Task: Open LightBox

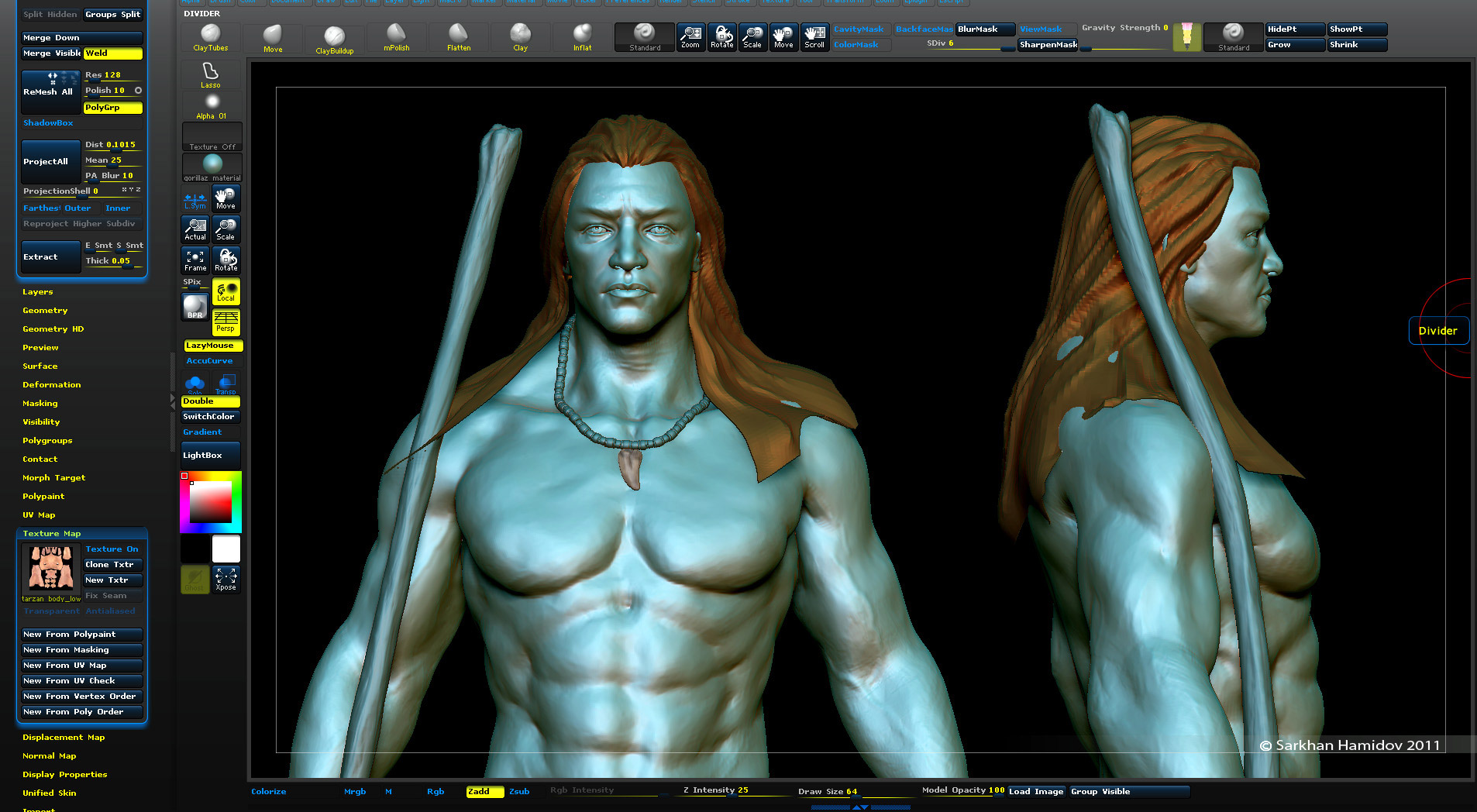Action: click(x=211, y=456)
